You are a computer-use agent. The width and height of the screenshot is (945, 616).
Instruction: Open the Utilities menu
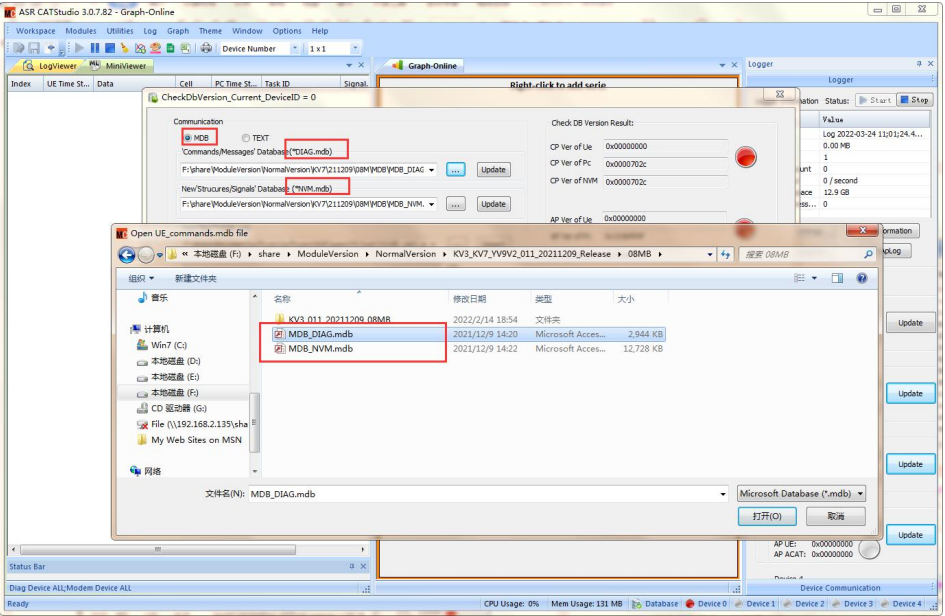[x=120, y=31]
